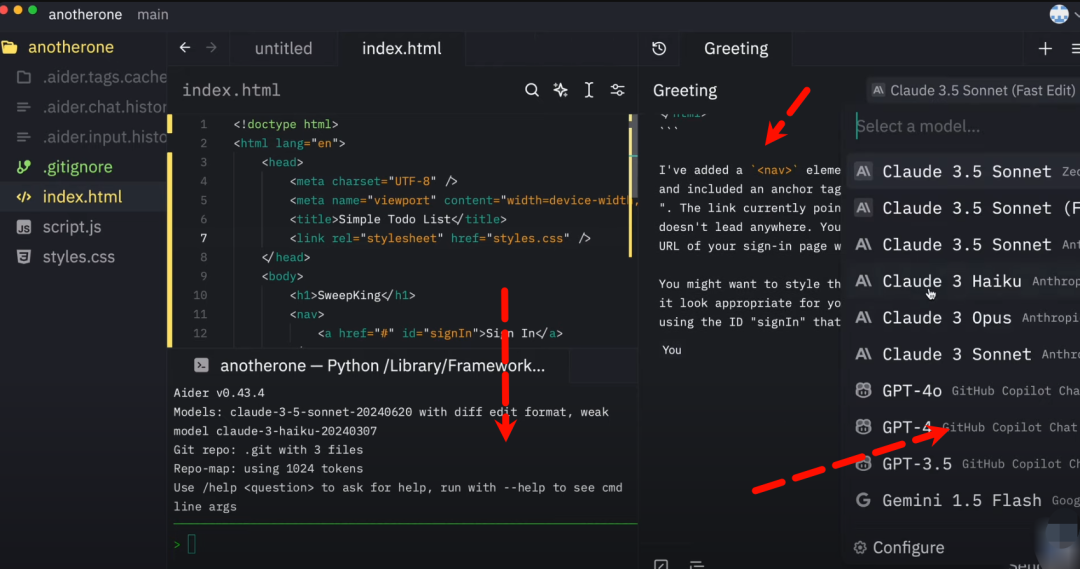This screenshot has width=1080, height=569.
Task: Click the main git branch label
Action: pyautogui.click(x=152, y=14)
